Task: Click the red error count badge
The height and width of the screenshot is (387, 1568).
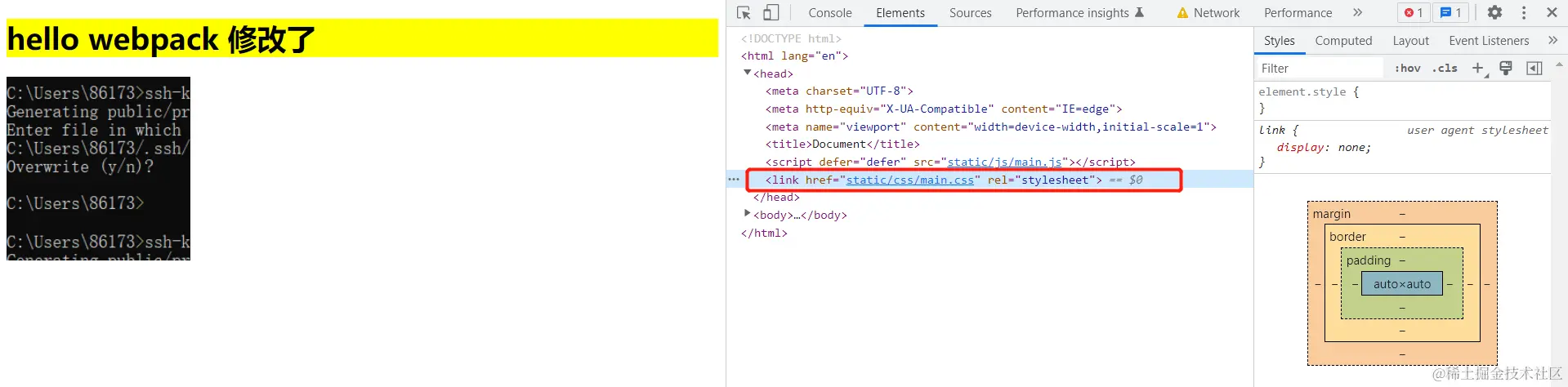Action: click(1414, 13)
